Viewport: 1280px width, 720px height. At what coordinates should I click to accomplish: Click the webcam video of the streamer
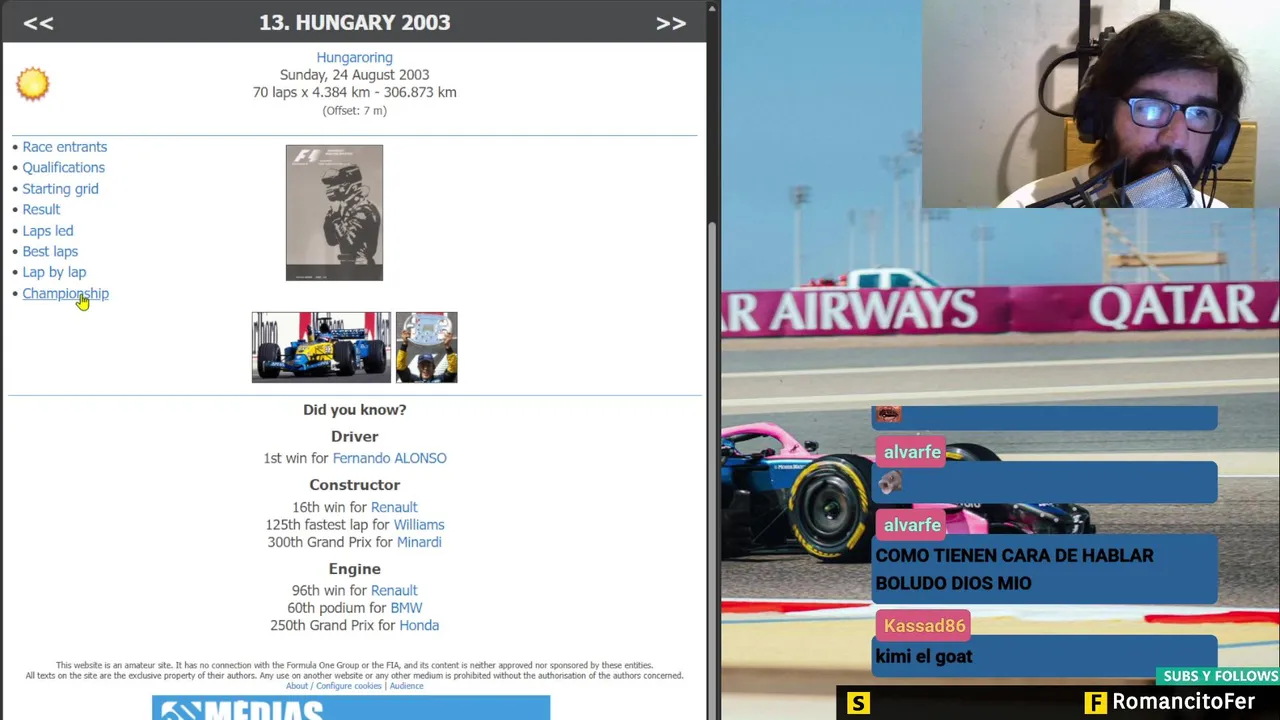1100,104
